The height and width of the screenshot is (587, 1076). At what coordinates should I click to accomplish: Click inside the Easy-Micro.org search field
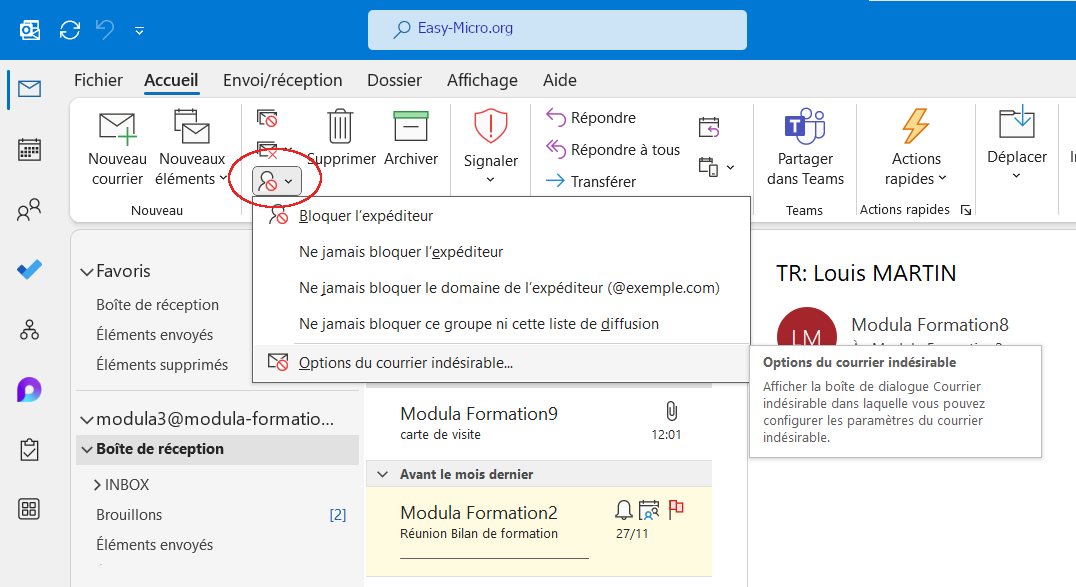(557, 30)
